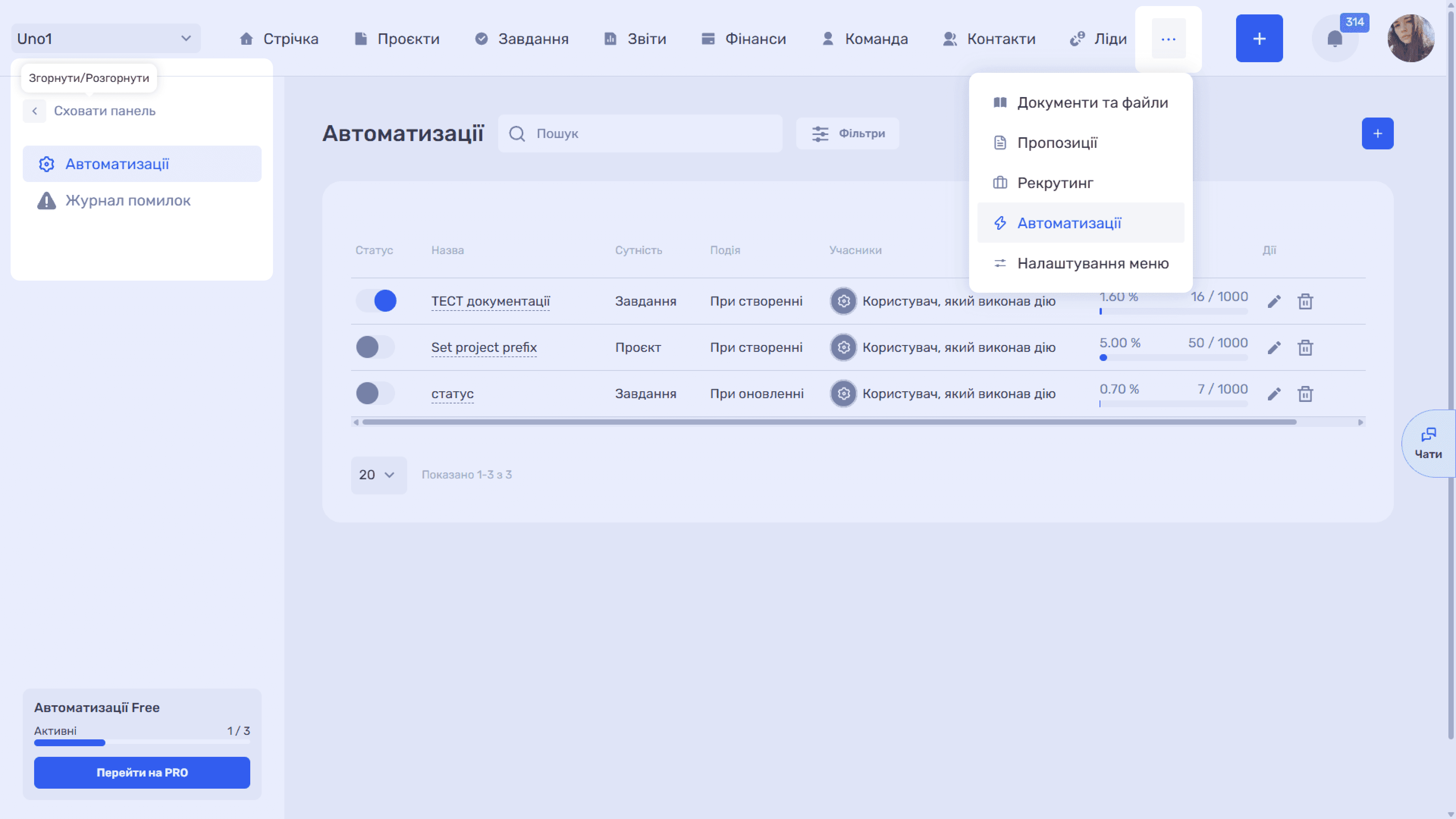1456x819 pixels.
Task: Open Фінанси navigation item
Action: (x=743, y=39)
